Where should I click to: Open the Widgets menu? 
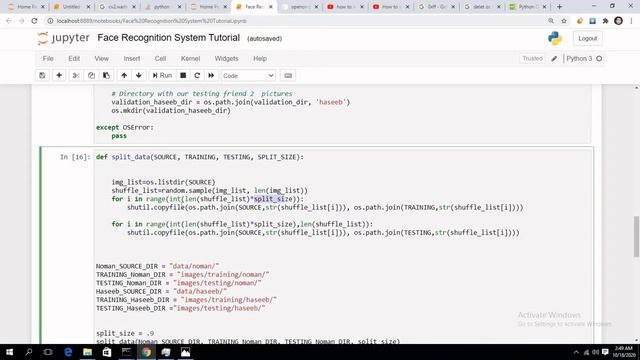[x=226, y=59]
